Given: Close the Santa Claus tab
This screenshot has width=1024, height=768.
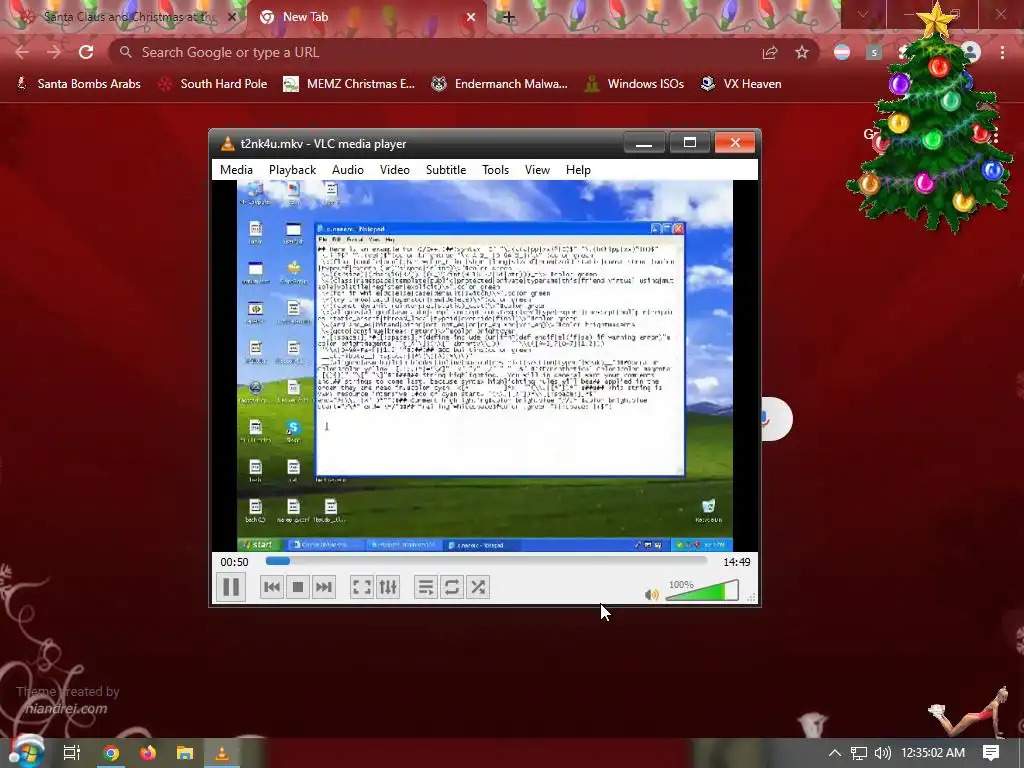Looking at the screenshot, I should pos(231,18).
